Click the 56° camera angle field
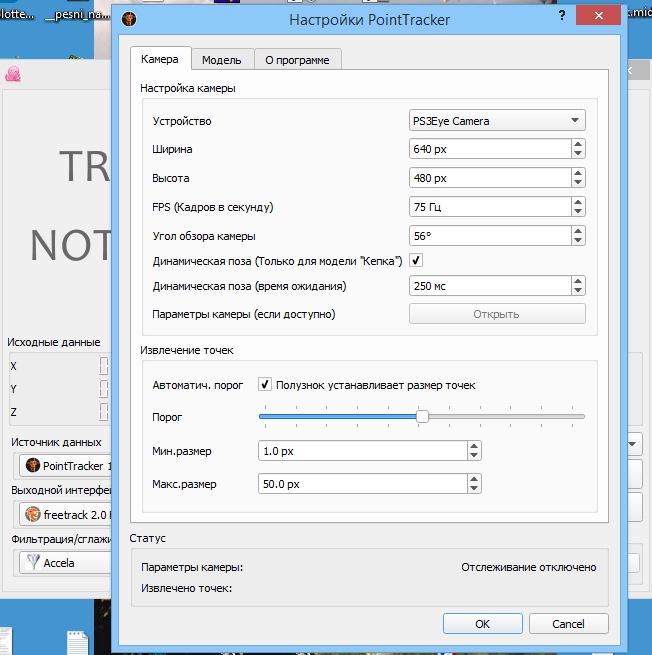The height and width of the screenshot is (655, 652). point(490,236)
